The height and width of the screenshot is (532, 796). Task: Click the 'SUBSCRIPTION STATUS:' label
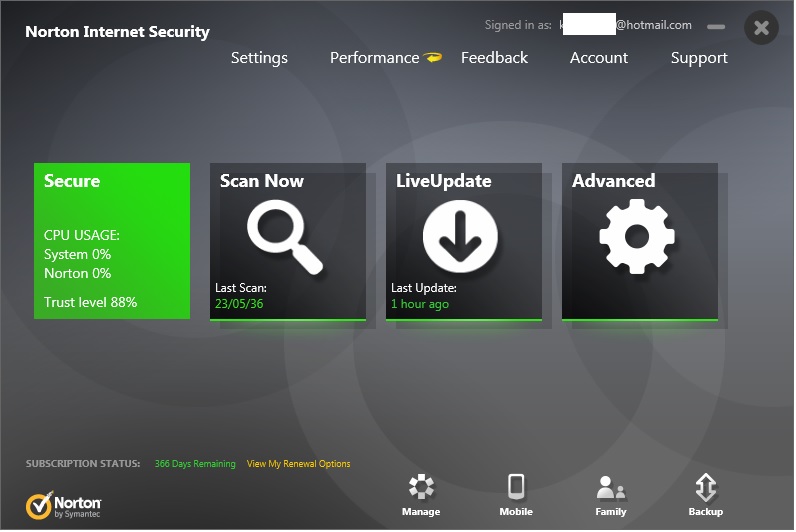[83, 463]
